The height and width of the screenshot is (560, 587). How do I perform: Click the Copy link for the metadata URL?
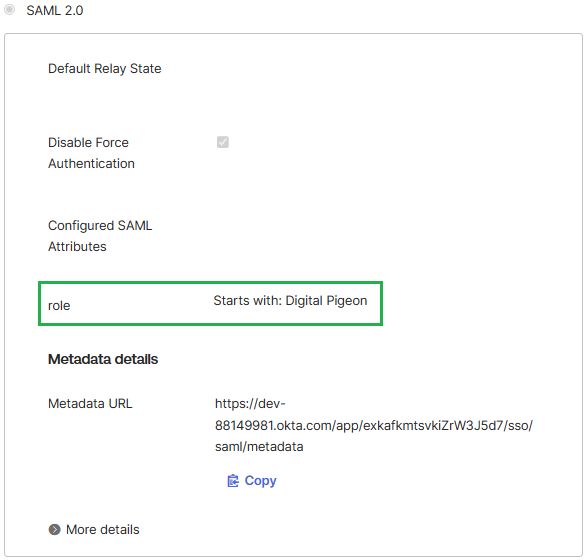261,481
